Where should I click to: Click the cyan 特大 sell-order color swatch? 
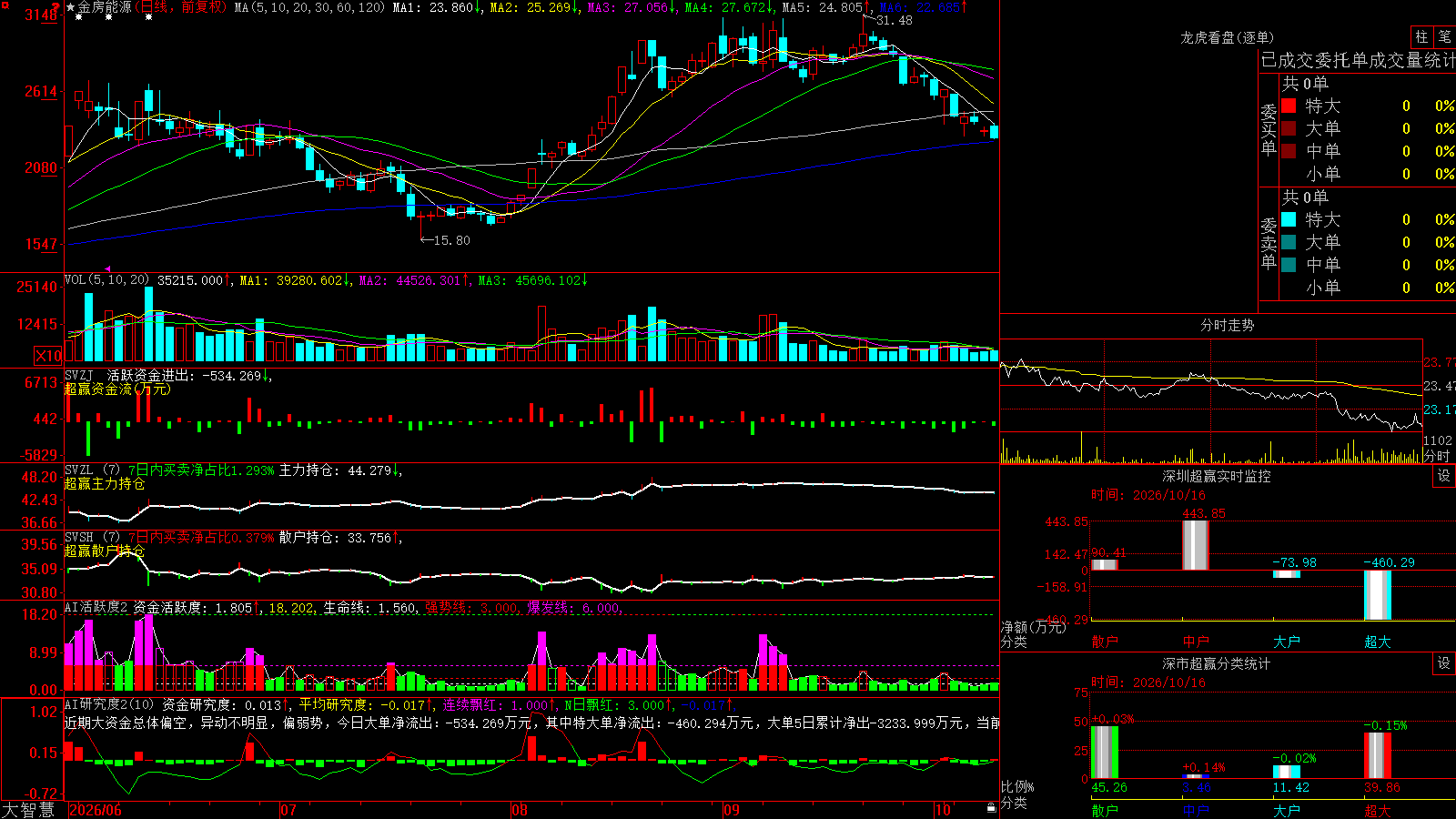[1289, 219]
